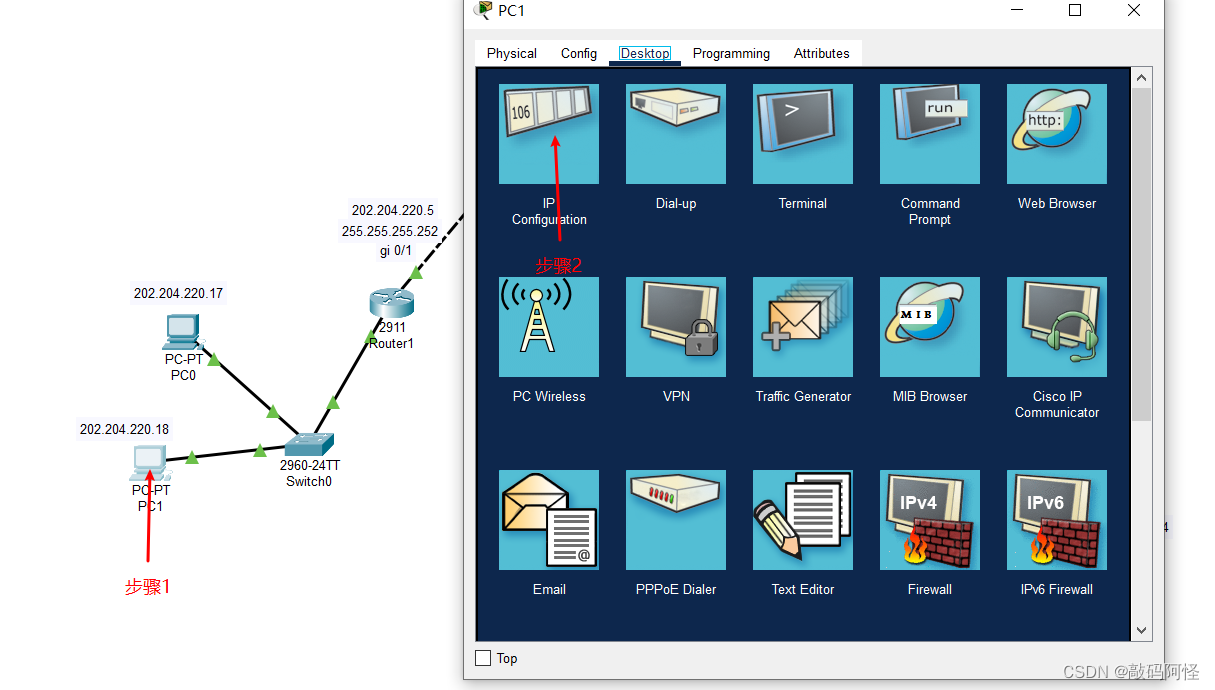Click the 202.204.220.5 address label
This screenshot has height=690, width=1215.
coord(393,210)
